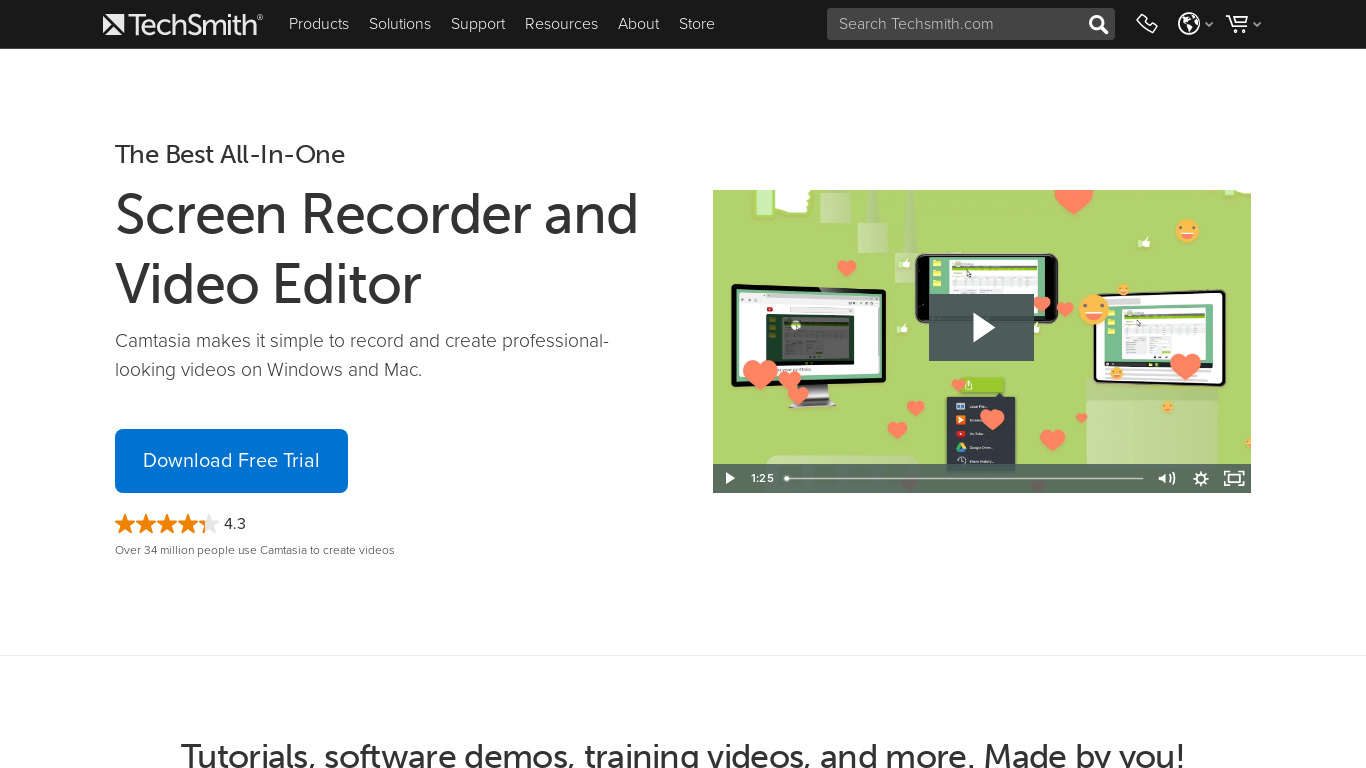Screen dimensions: 1366x768
Task: Click the search magnifier icon
Action: (1098, 24)
